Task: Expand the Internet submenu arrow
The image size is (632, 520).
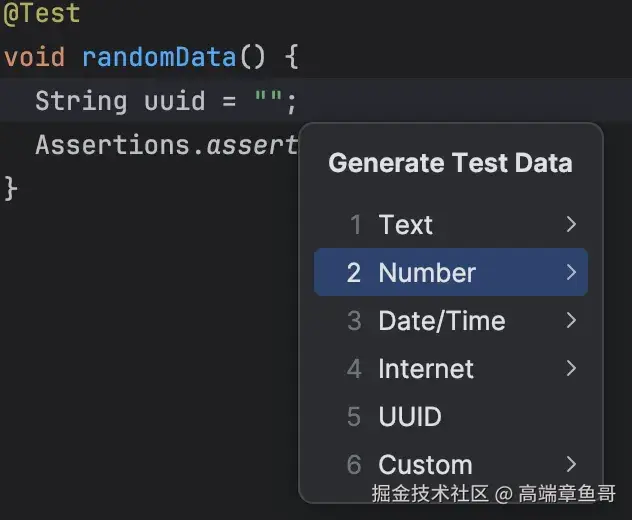Action: point(571,369)
